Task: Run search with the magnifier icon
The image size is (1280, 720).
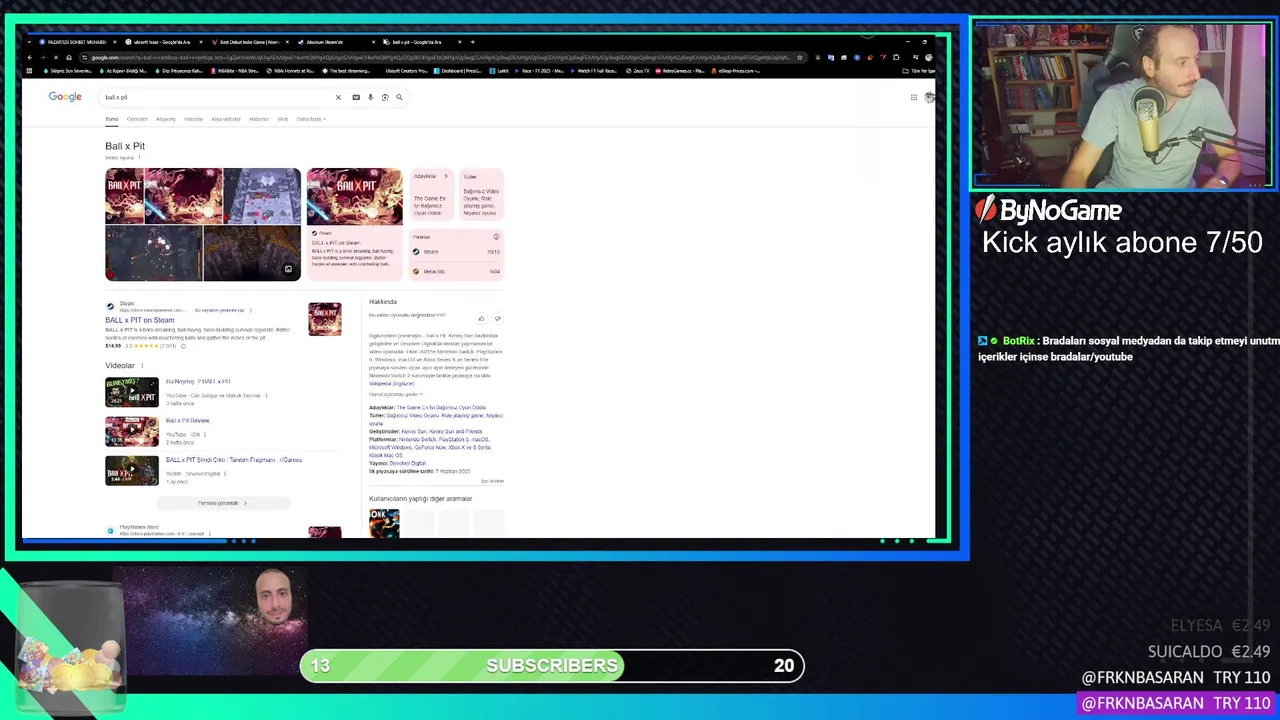Action: 399,97
